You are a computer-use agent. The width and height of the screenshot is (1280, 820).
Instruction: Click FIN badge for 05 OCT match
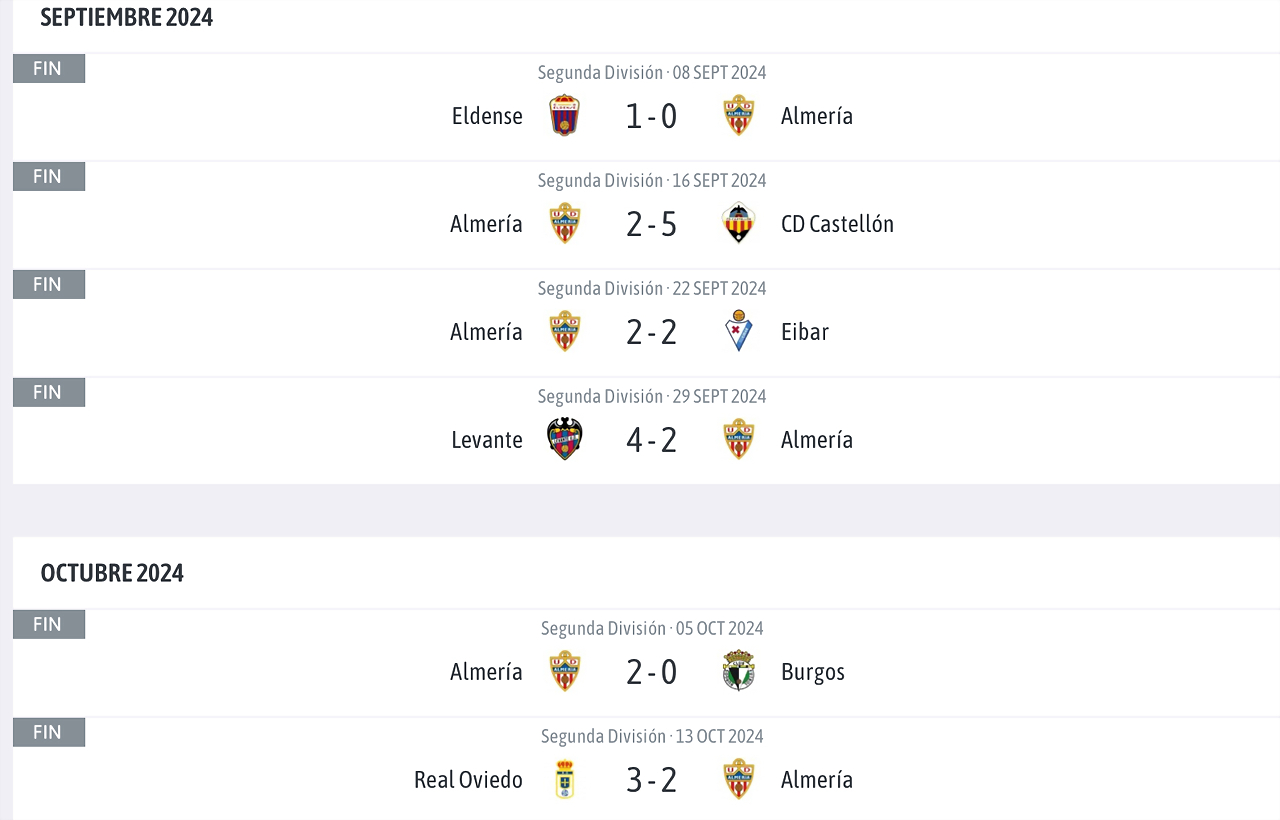pos(49,624)
